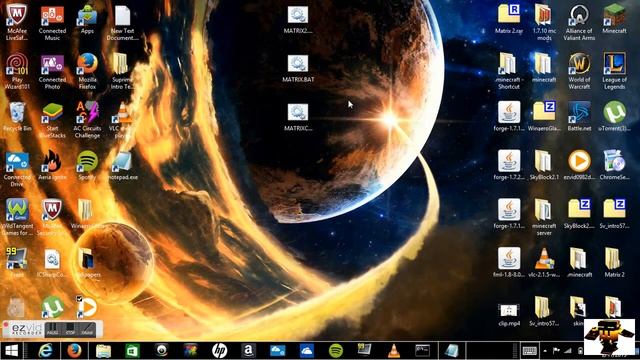Select the uTorrent(3) installer icon
Screen dimensions: 640x360
[614, 116]
